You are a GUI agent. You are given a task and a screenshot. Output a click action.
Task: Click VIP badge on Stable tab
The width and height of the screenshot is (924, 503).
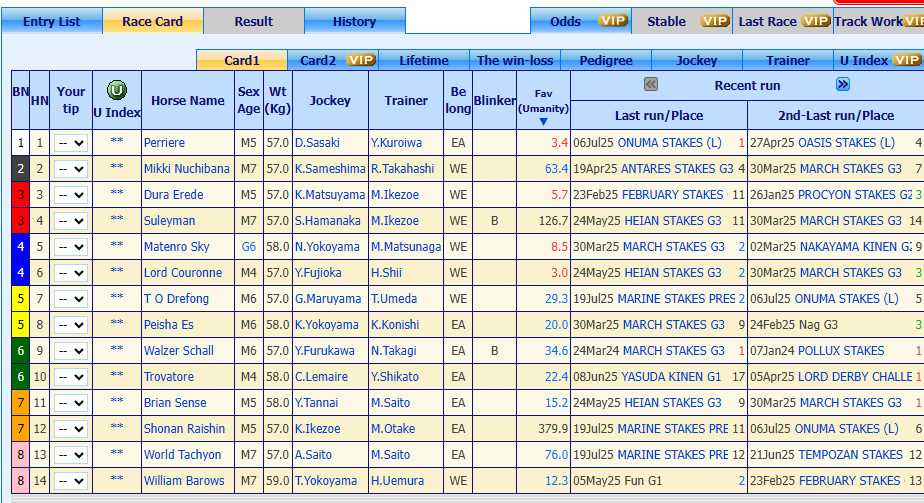pos(715,21)
